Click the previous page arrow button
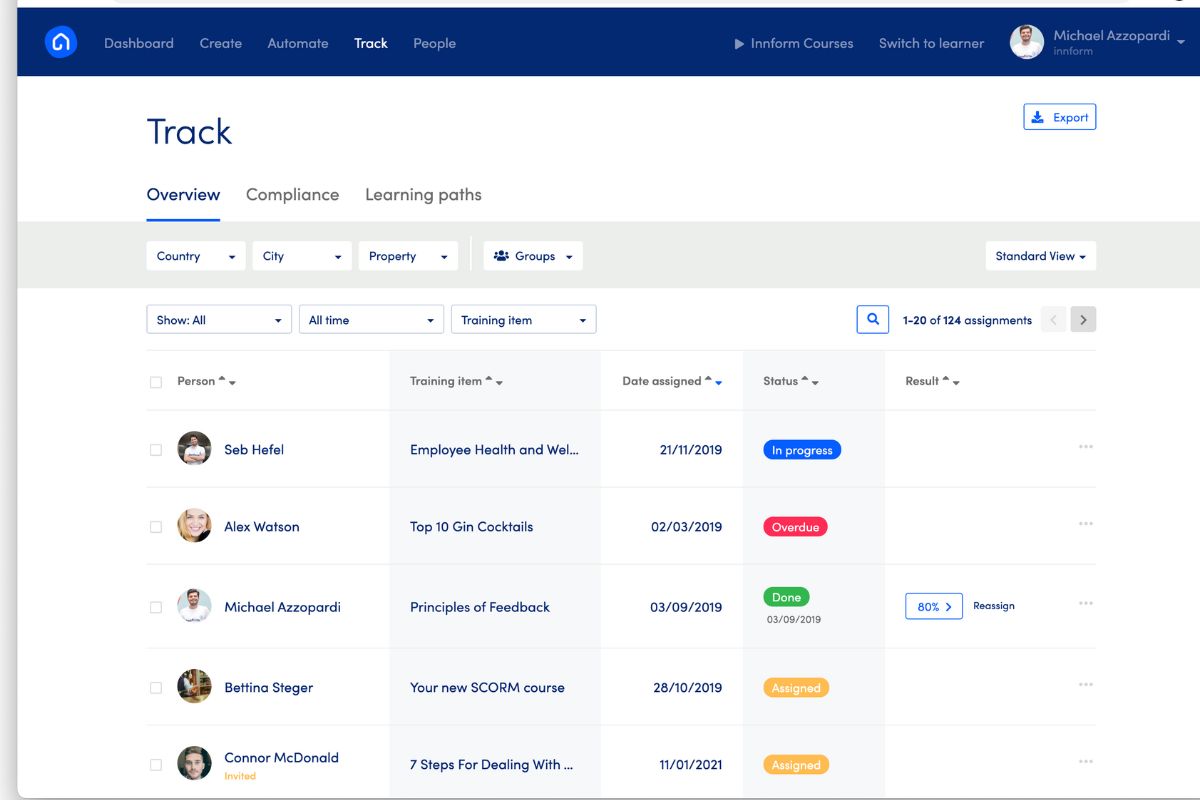The image size is (1200, 800). tap(1053, 320)
